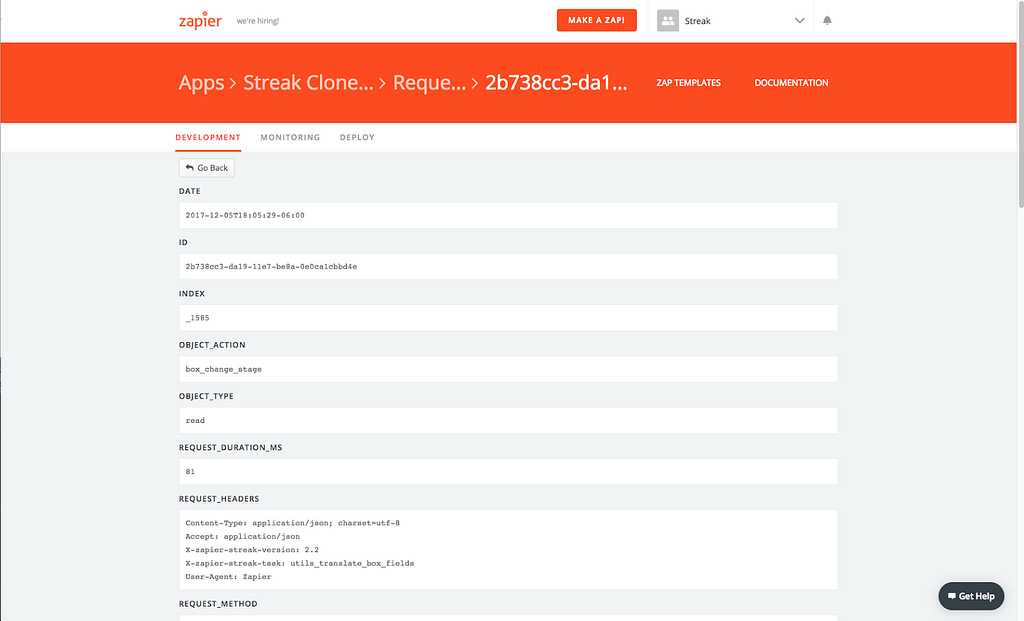Click the X-zapier-streak-version: 2.2 line
Screen dimensions: 1024x621
(252, 550)
